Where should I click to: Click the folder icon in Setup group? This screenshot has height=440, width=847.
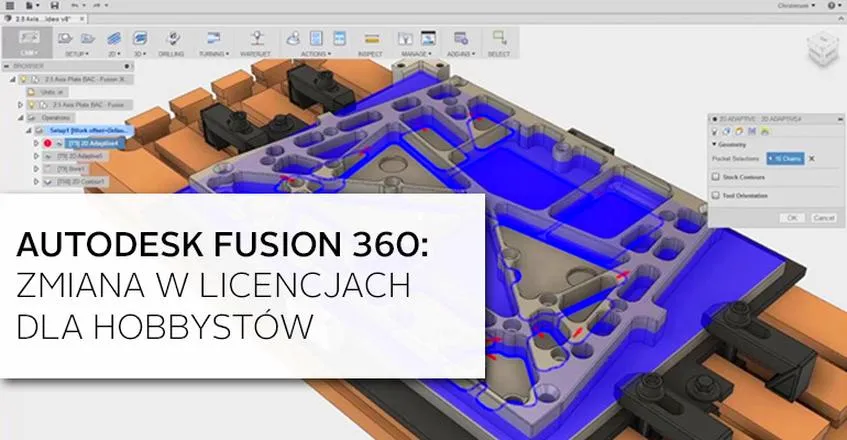[x=88, y=38]
